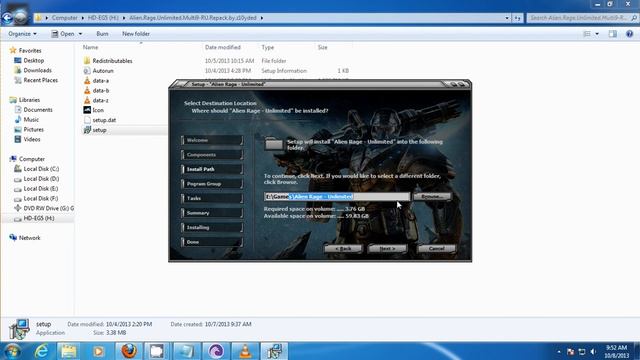
Task: Click Browse in the setup dialog
Action: 432,196
